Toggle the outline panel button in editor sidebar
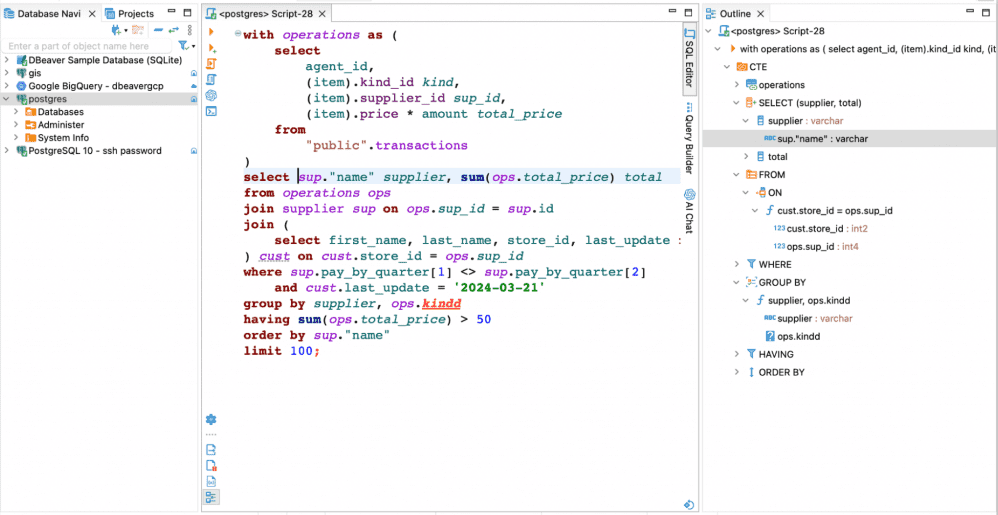This screenshot has width=998, height=515. (211, 497)
